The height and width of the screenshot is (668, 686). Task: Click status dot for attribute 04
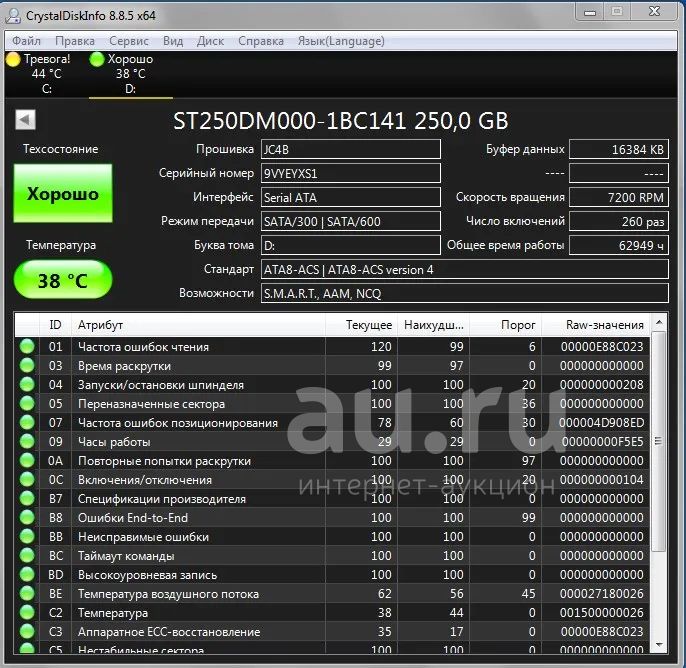click(27, 385)
